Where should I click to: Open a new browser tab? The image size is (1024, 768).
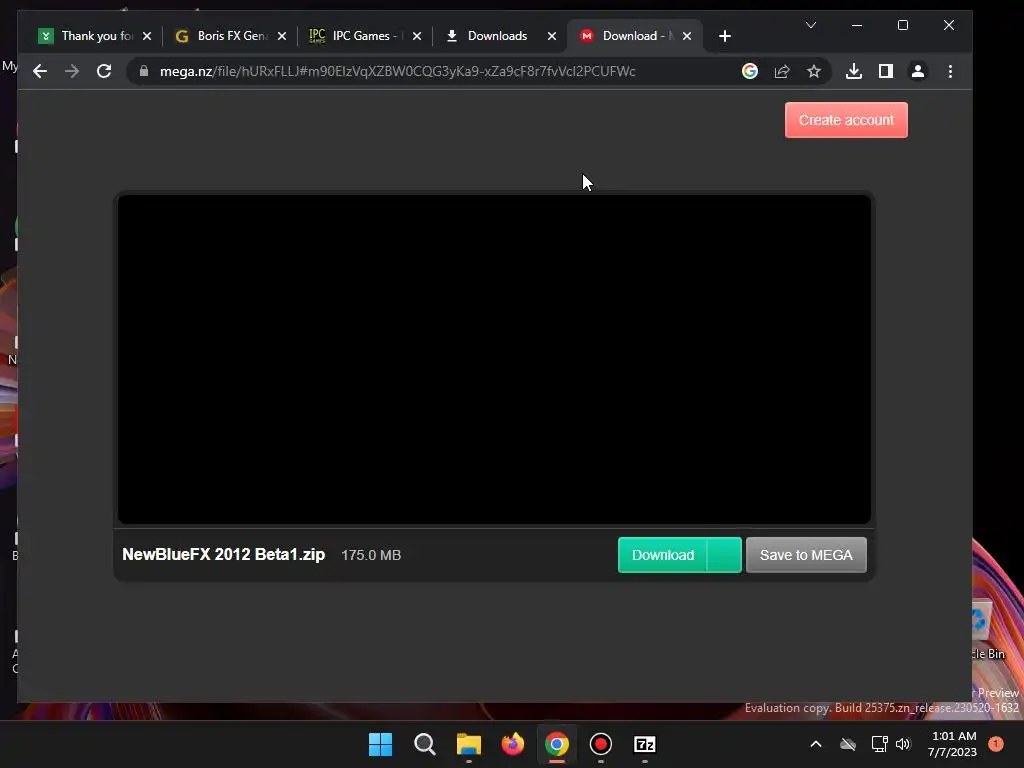point(725,36)
